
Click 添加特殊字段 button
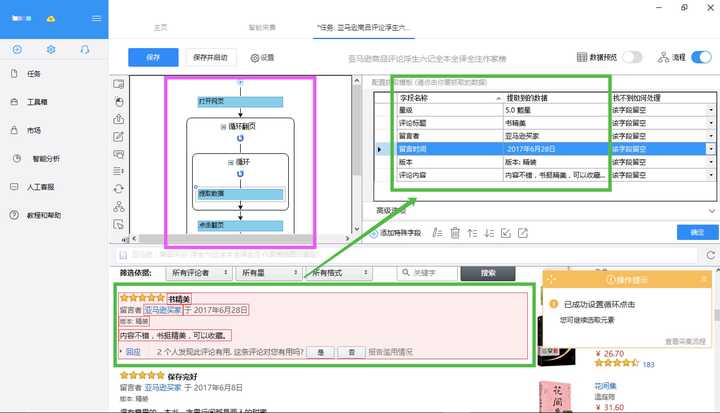tap(395, 233)
